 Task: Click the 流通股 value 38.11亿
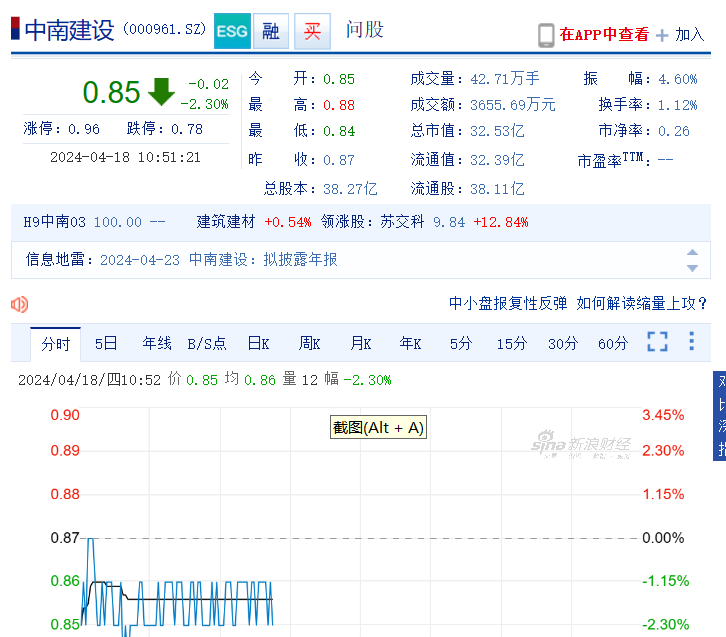click(x=497, y=189)
